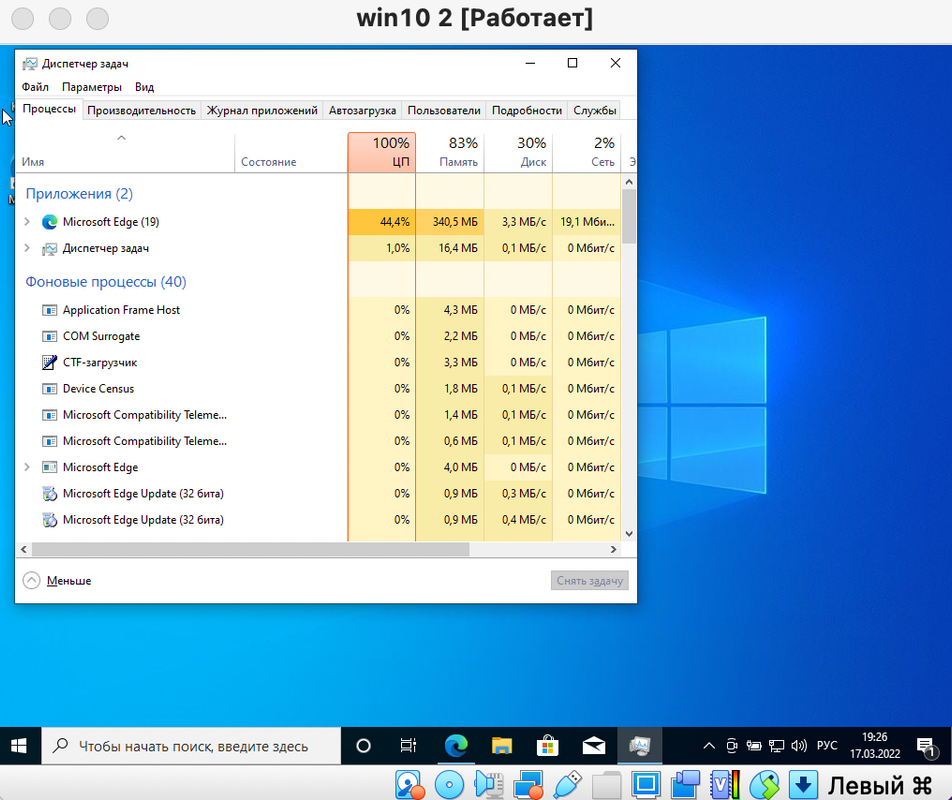Click the VirtualBox hard disk activity icon
This screenshot has height=800, width=952.
(x=409, y=785)
